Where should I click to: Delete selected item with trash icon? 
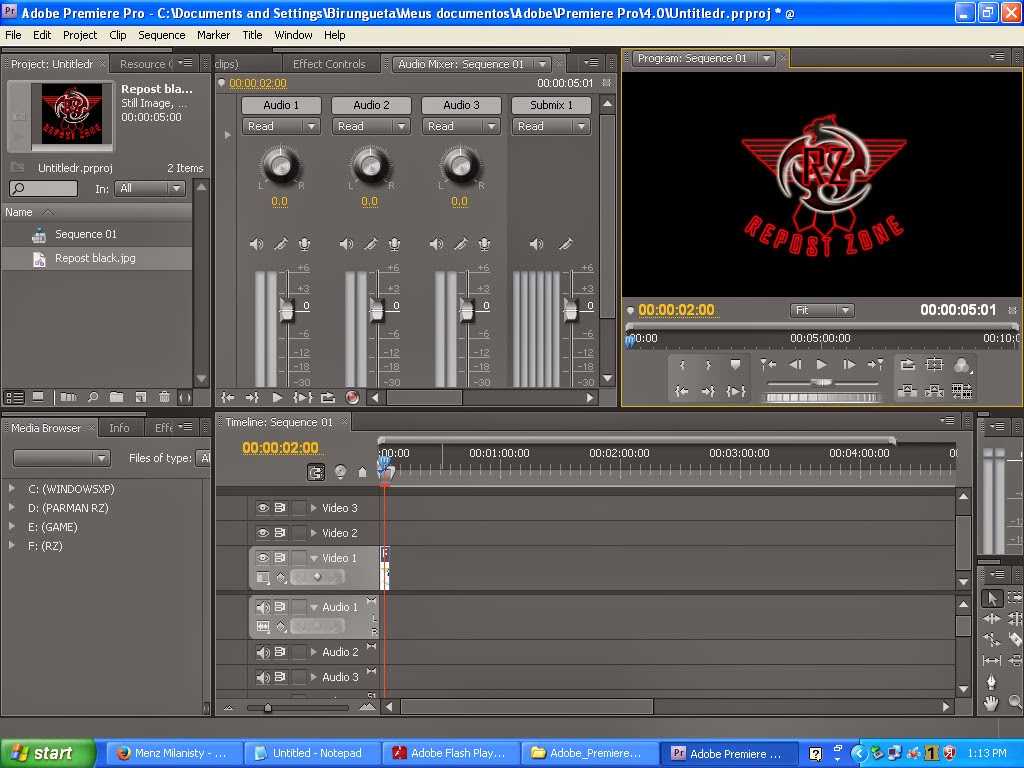coord(164,396)
